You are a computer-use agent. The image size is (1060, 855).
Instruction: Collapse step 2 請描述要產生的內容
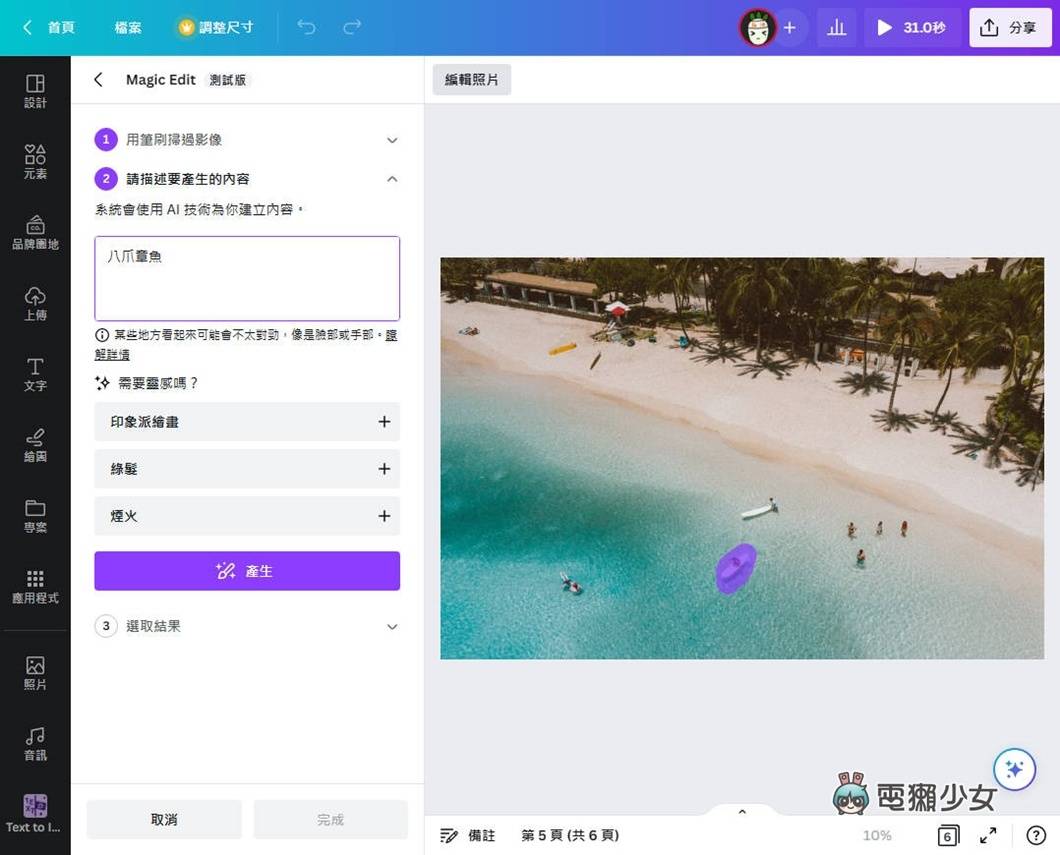tap(391, 179)
